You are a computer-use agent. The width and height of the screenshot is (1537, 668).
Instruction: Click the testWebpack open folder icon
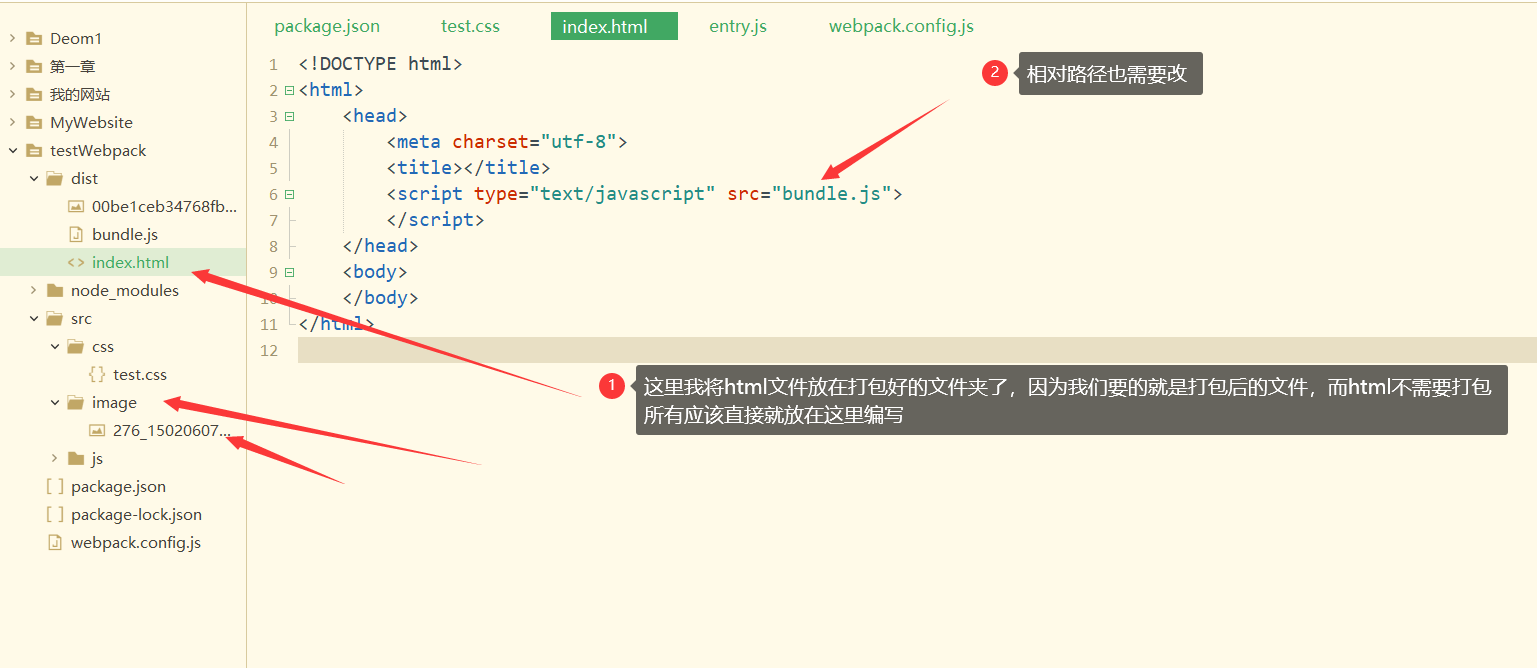(34, 150)
